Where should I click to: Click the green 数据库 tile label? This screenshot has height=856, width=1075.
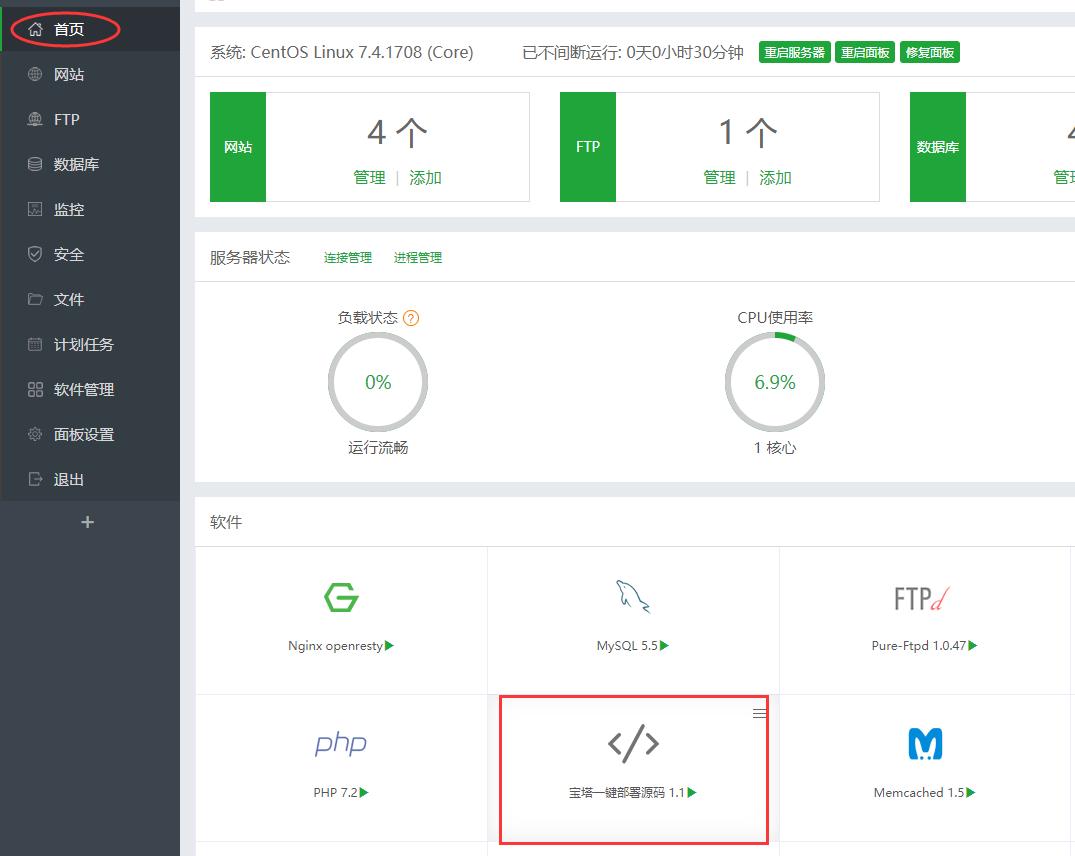coord(937,147)
